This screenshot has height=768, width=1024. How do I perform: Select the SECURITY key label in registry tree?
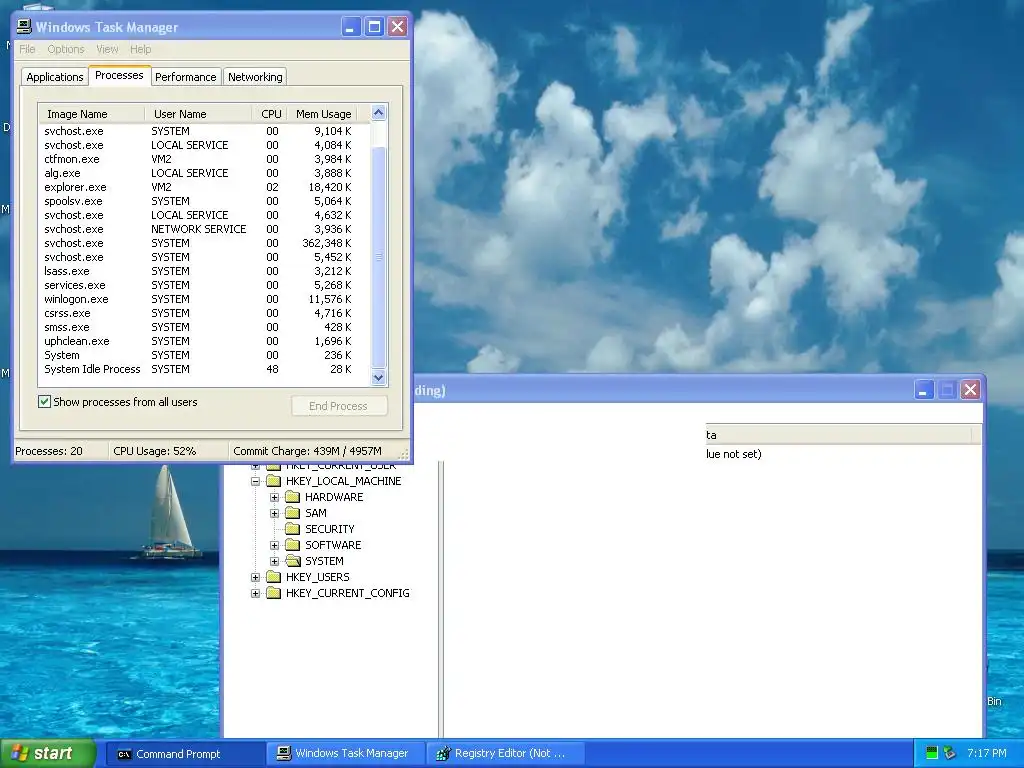(330, 529)
